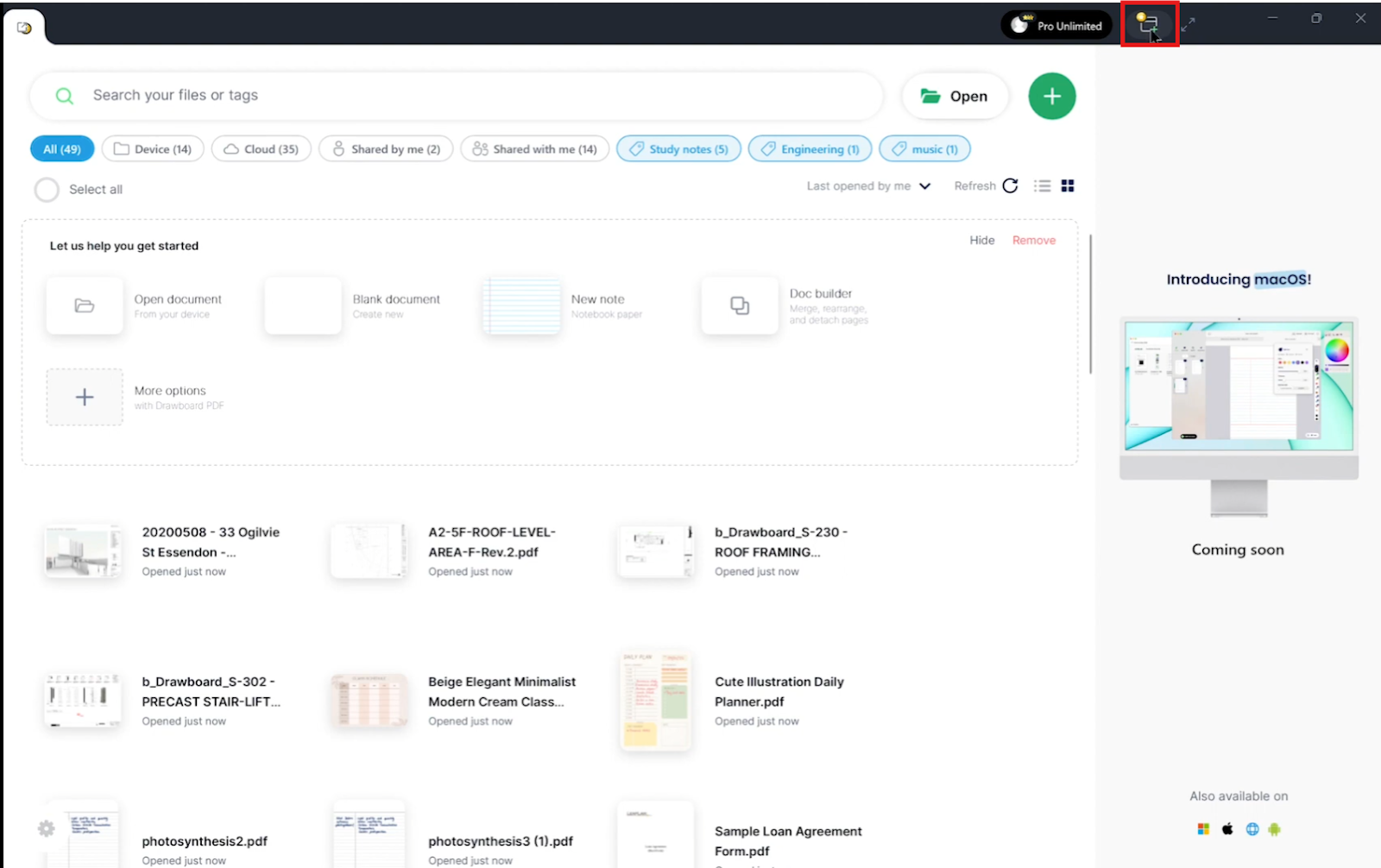Focus the Search your files or tags field
1381x868 pixels.
pyautogui.click(x=457, y=96)
